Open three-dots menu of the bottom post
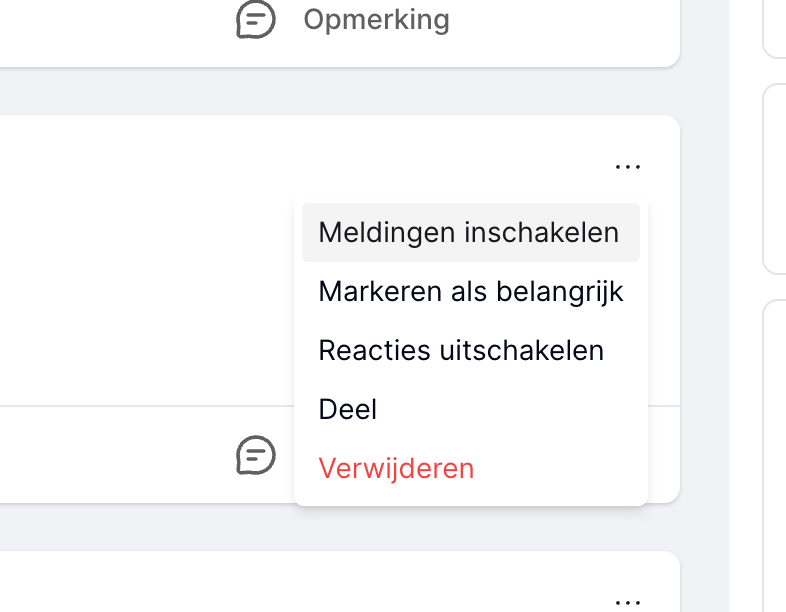 [x=628, y=602]
